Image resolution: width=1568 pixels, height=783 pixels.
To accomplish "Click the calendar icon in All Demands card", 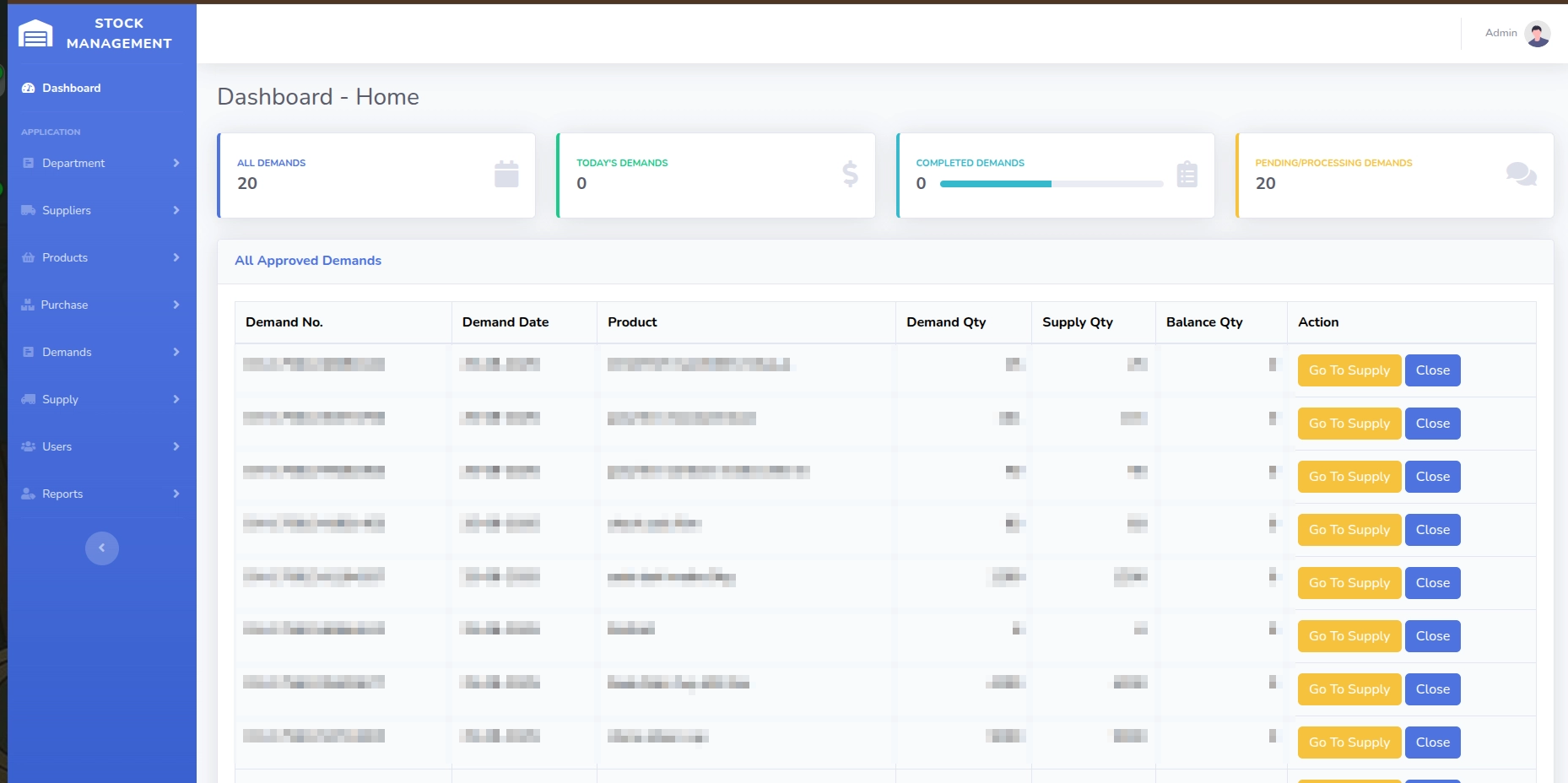I will [x=506, y=175].
